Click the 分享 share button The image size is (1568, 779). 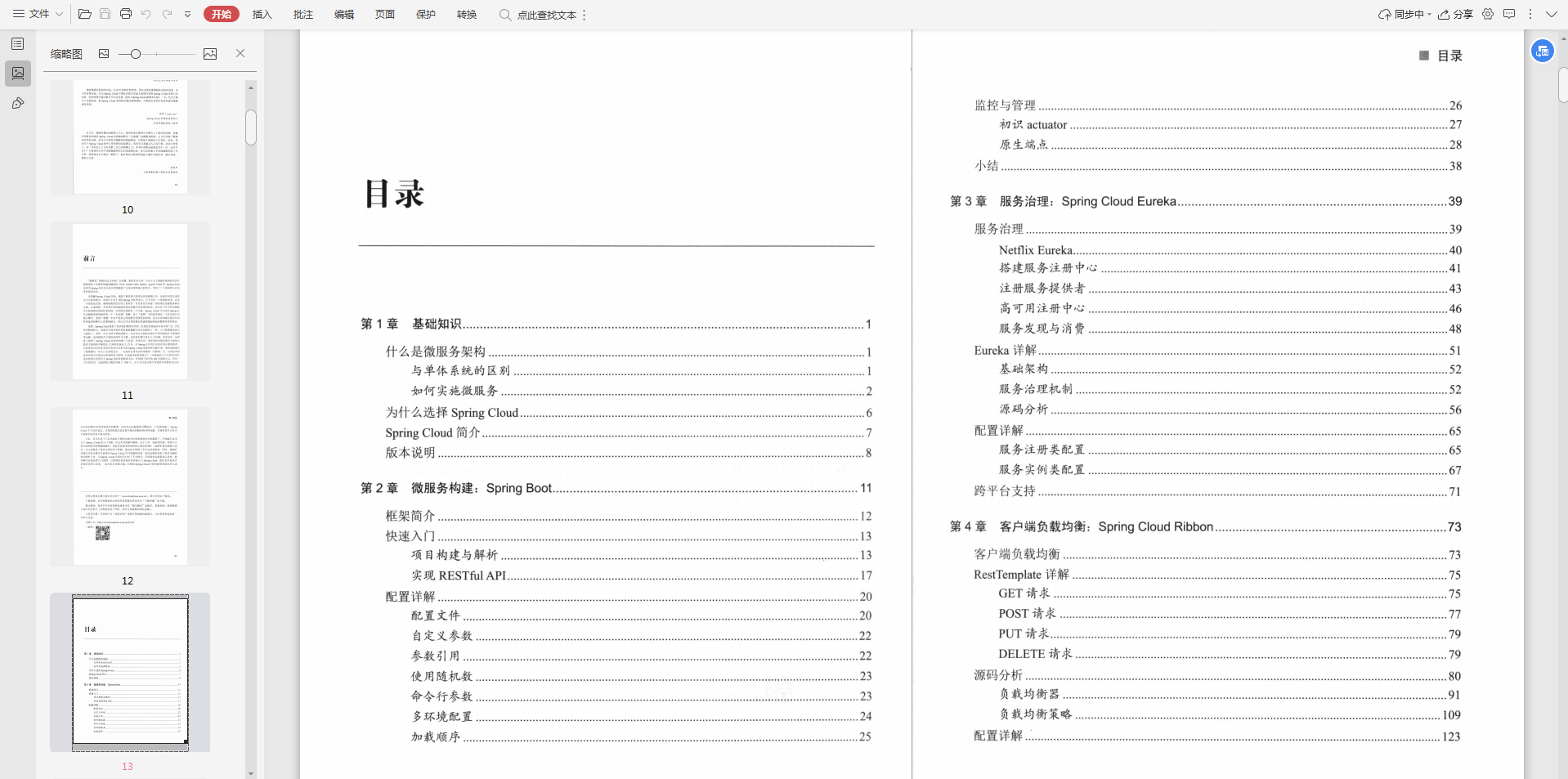point(1458,14)
